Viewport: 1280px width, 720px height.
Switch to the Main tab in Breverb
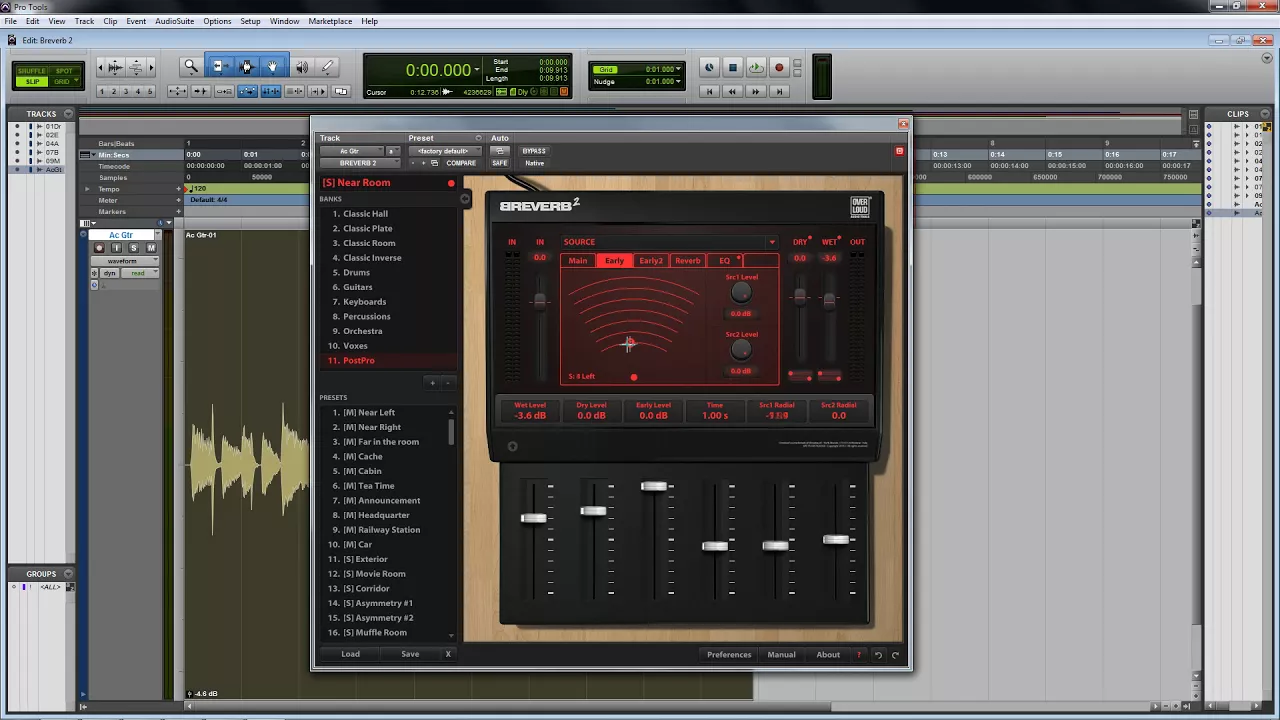coord(578,261)
